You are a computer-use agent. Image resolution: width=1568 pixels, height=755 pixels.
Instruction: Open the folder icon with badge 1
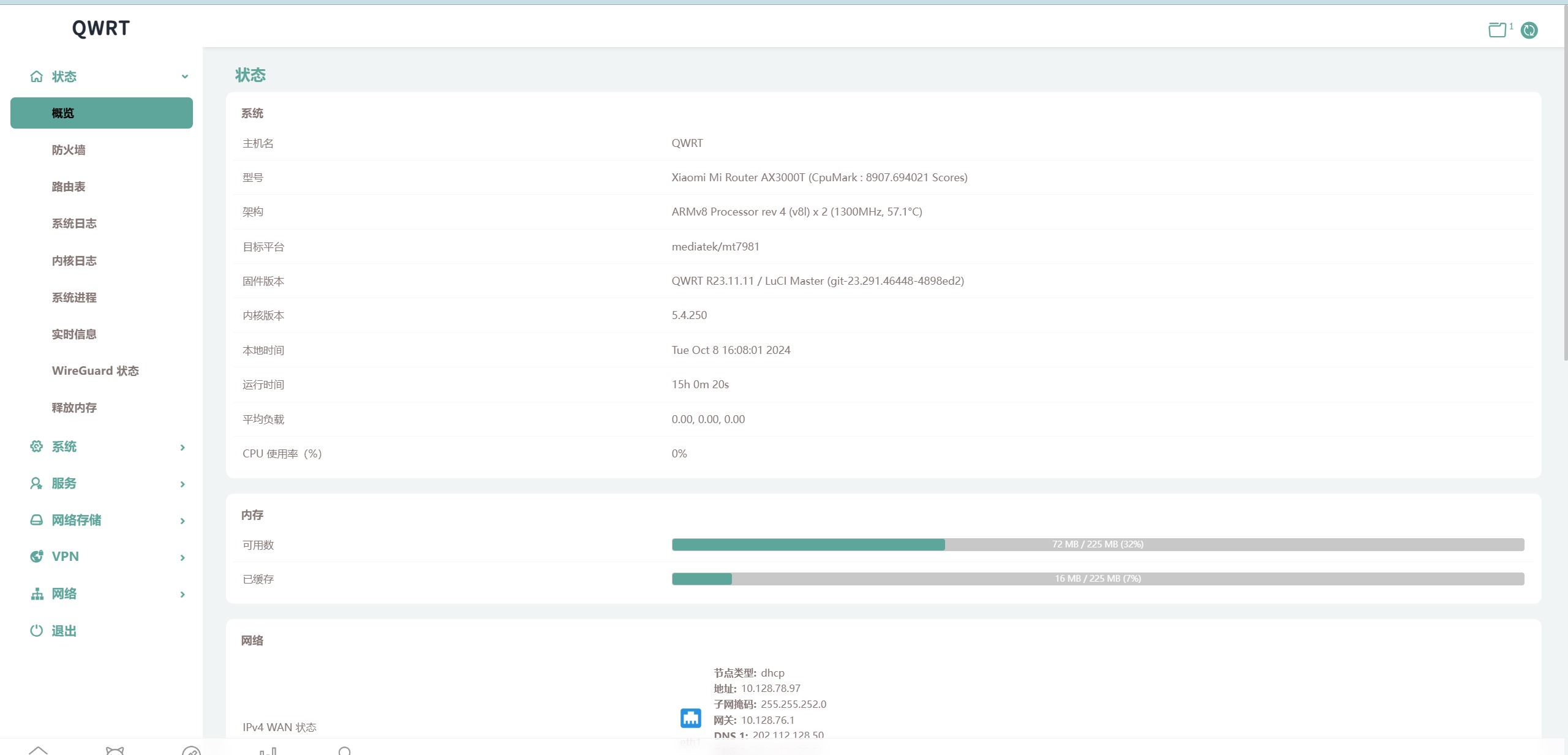[x=1497, y=30]
